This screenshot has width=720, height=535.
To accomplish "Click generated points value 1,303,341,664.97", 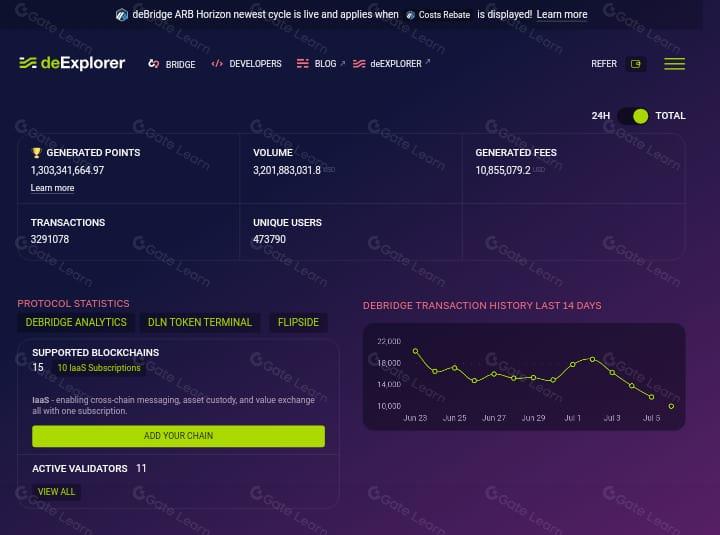I will pyautogui.click(x=68, y=170).
